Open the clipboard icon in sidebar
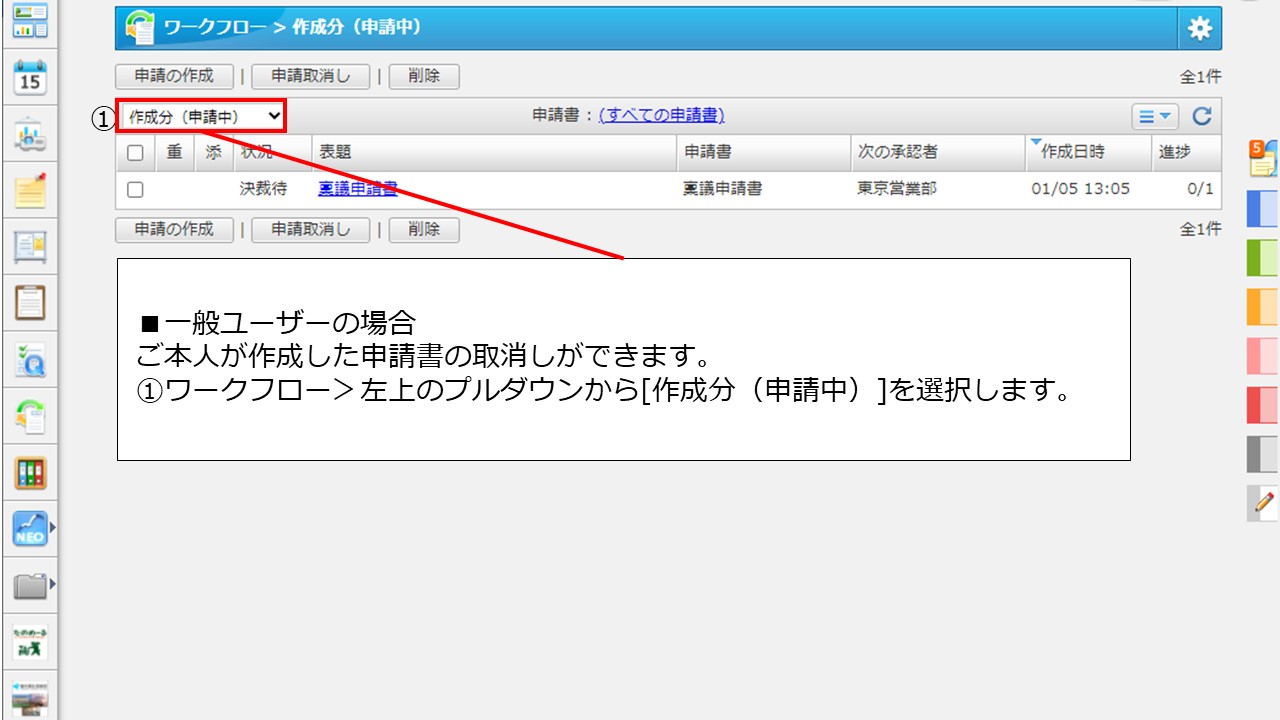The image size is (1280, 720). (x=30, y=302)
